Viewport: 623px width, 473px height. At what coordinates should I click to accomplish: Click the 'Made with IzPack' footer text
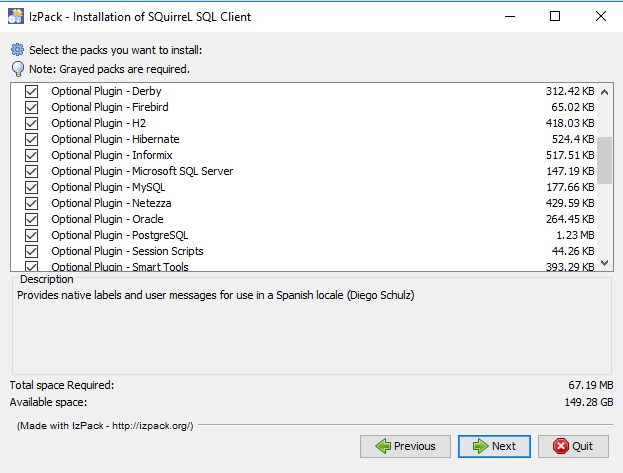(x=105, y=426)
